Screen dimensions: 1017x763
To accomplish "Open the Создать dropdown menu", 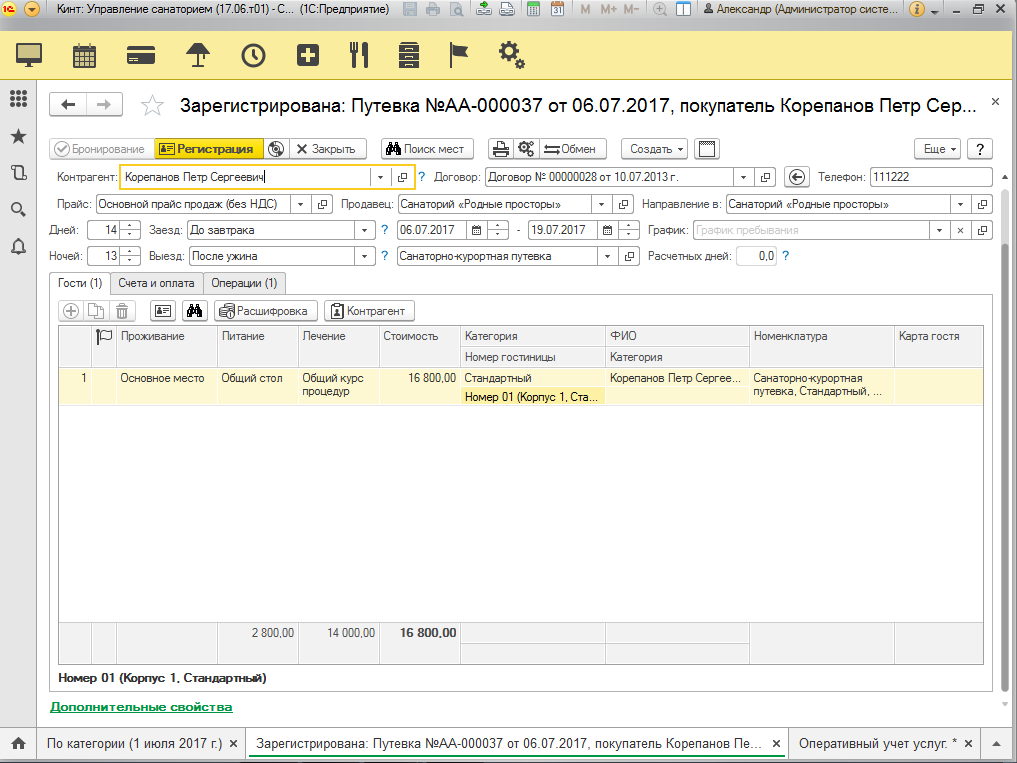I will [654, 149].
